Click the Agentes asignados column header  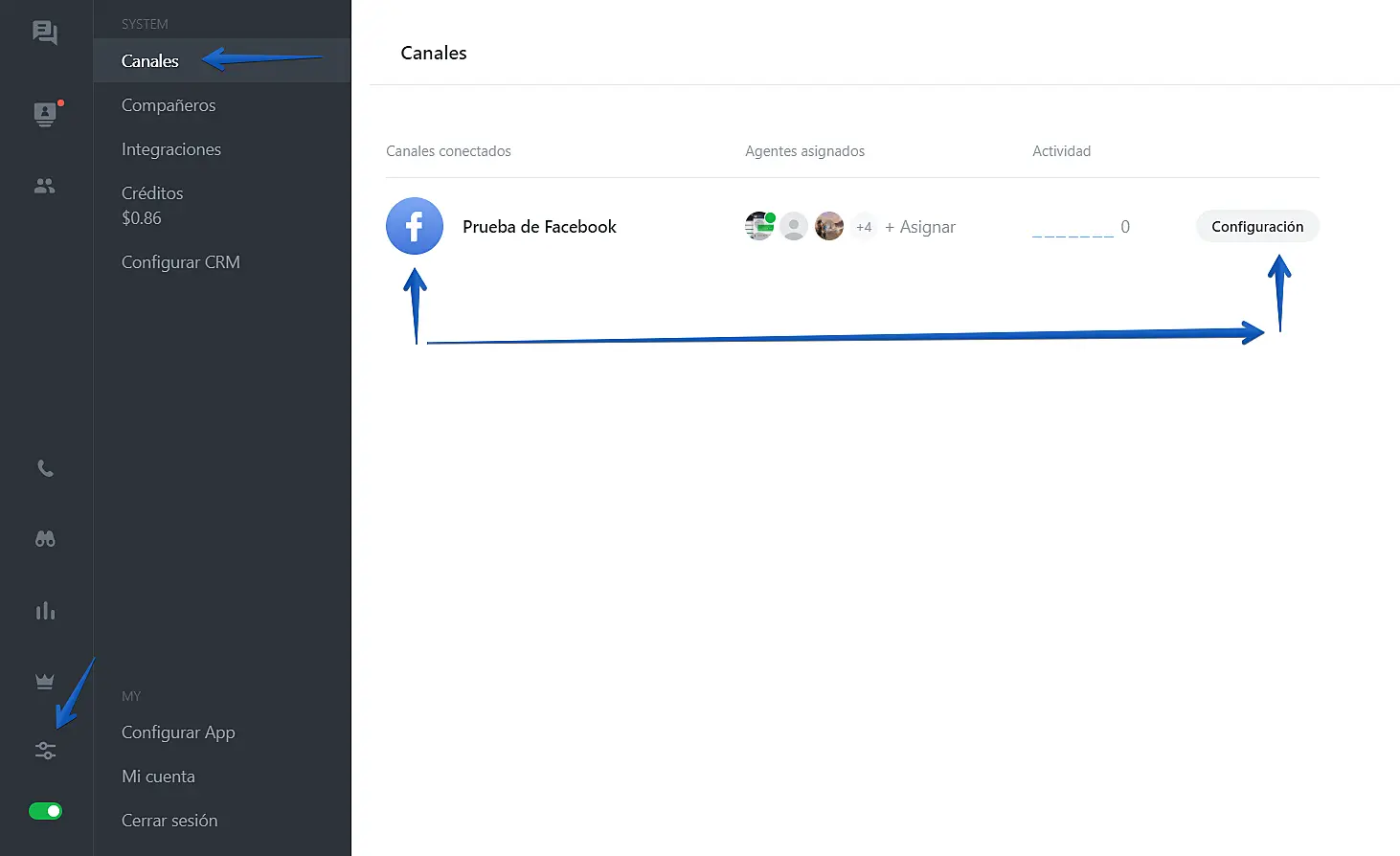(x=804, y=151)
